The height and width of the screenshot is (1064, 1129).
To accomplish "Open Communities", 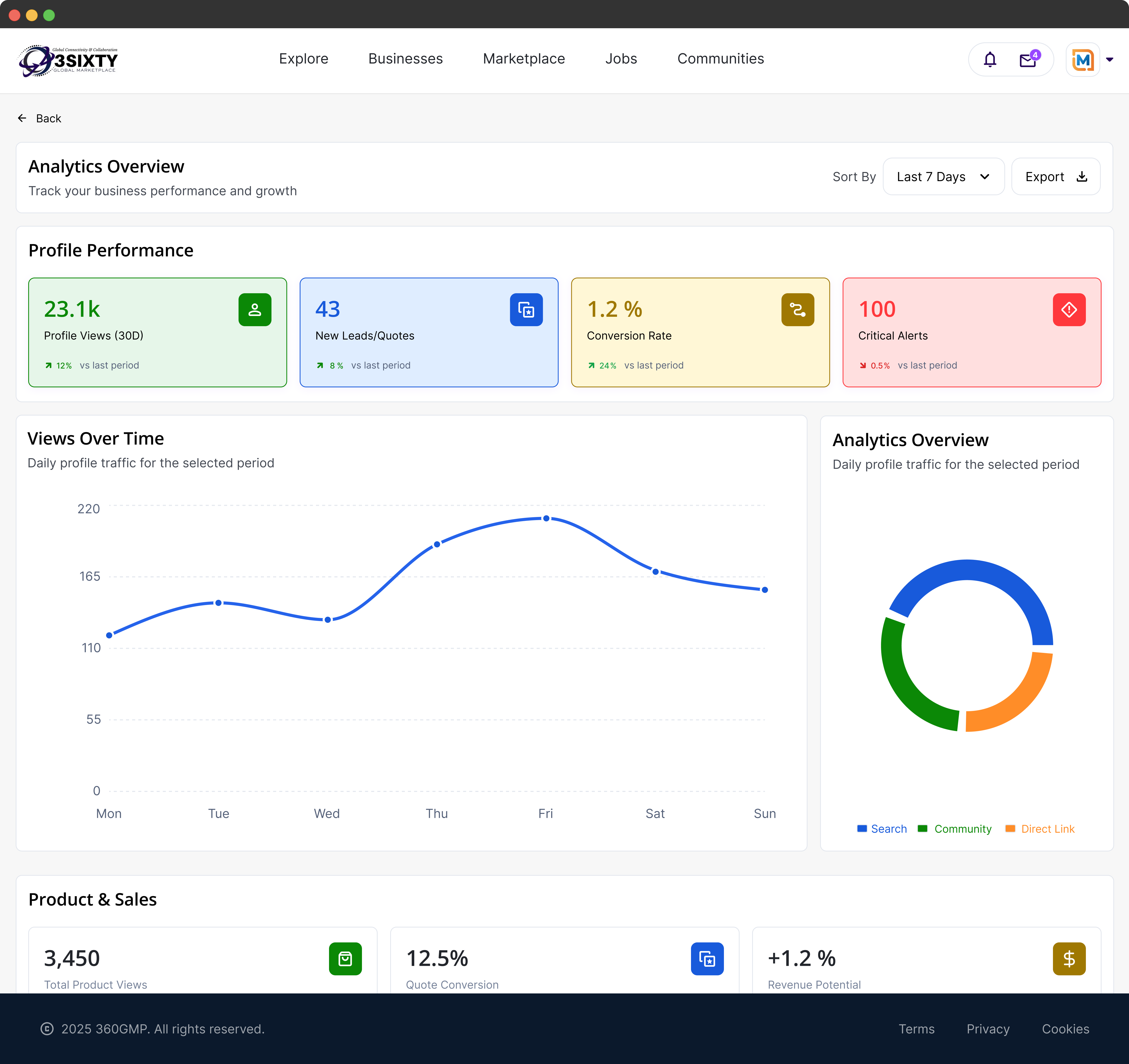I will pyautogui.click(x=721, y=59).
